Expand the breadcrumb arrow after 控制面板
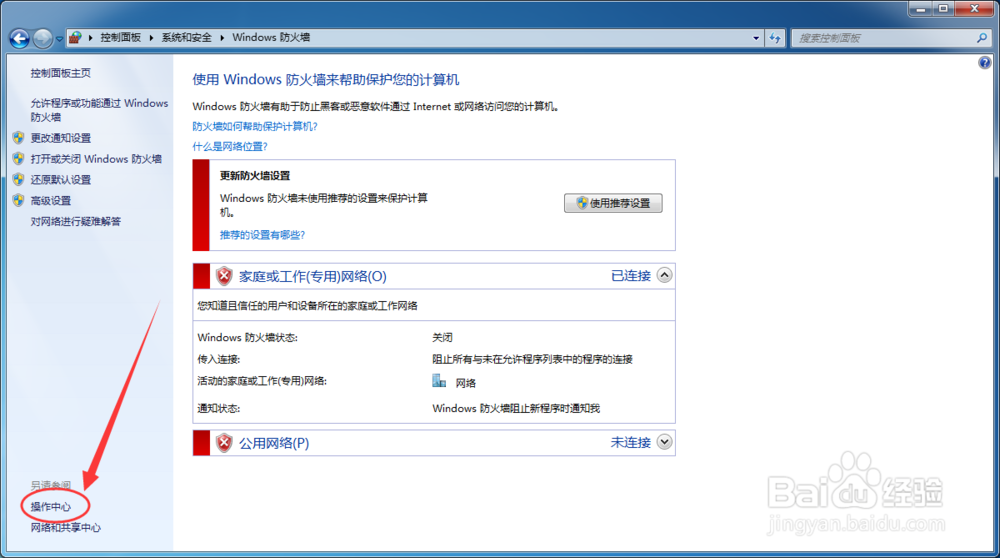1000x558 pixels. (x=151, y=38)
